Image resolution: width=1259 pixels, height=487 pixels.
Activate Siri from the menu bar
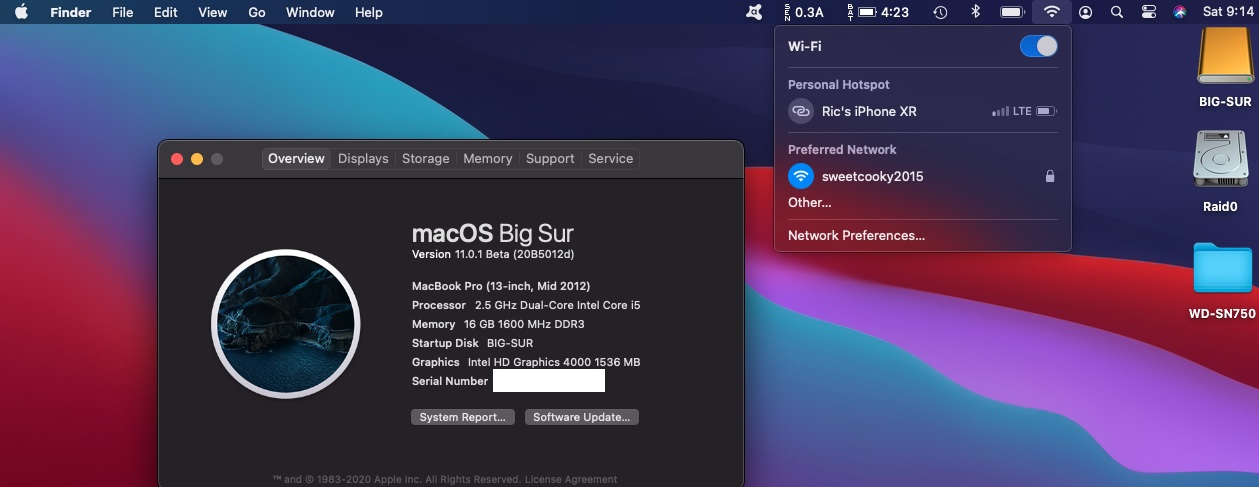(1179, 12)
